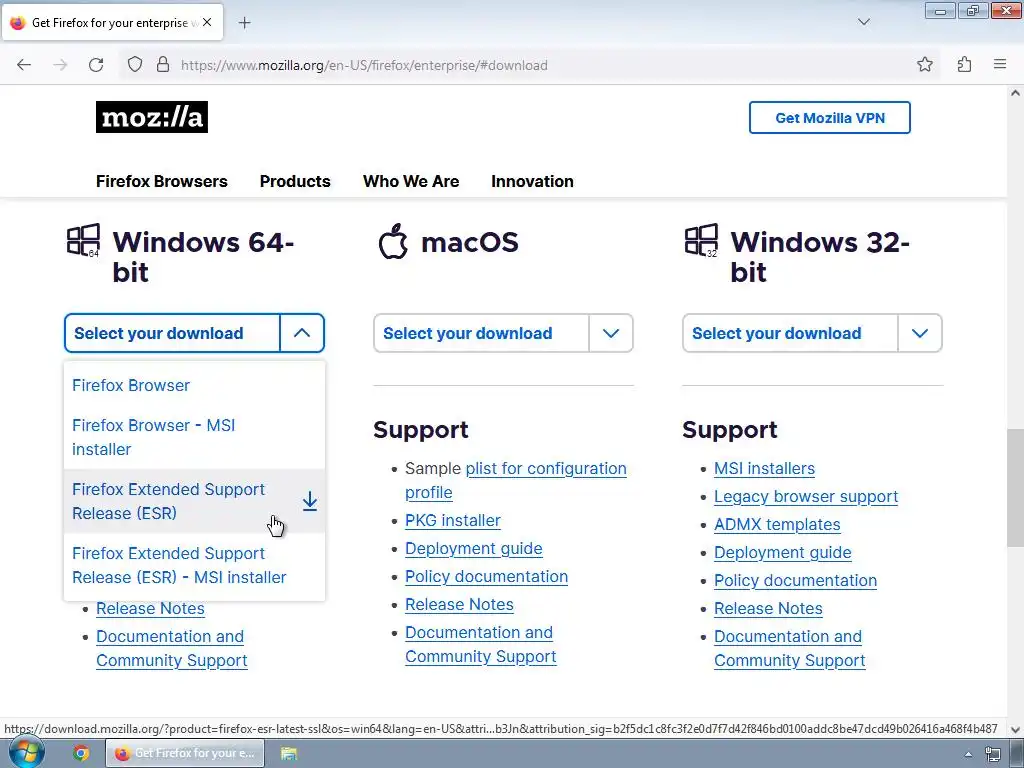Screen dimensions: 1024x768
Task: Open the macOS PKG installer link
Action: [453, 520]
